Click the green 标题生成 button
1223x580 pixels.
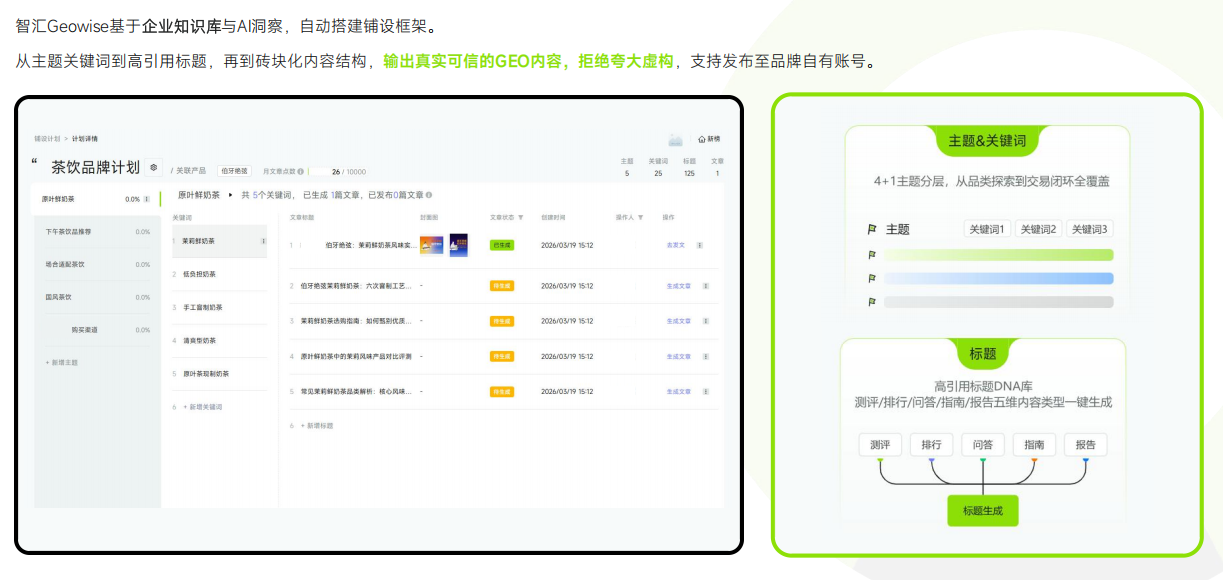point(983,511)
